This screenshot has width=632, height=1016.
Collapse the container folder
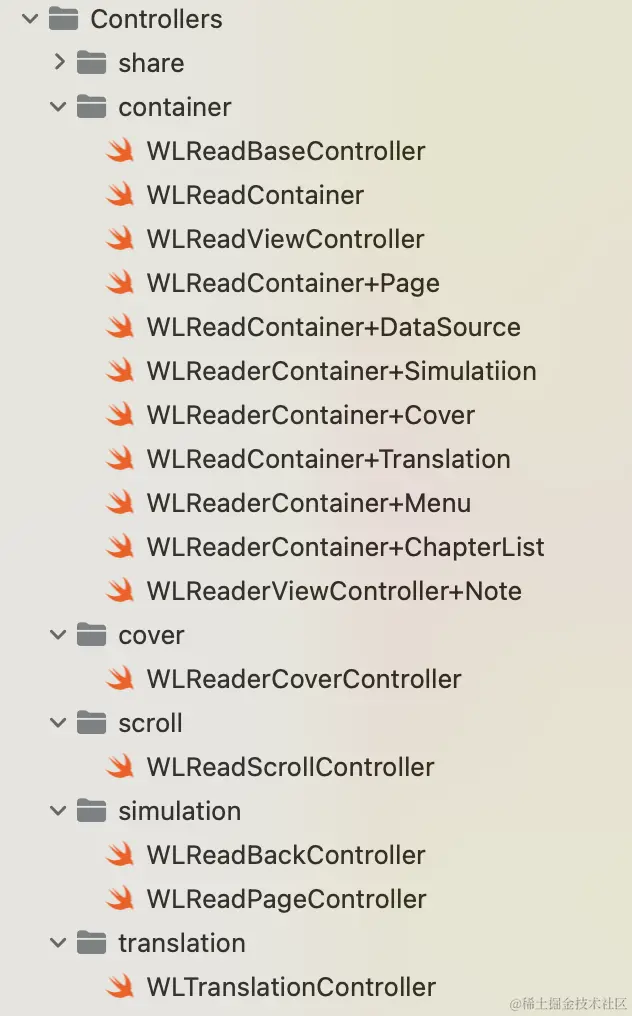click(x=58, y=107)
